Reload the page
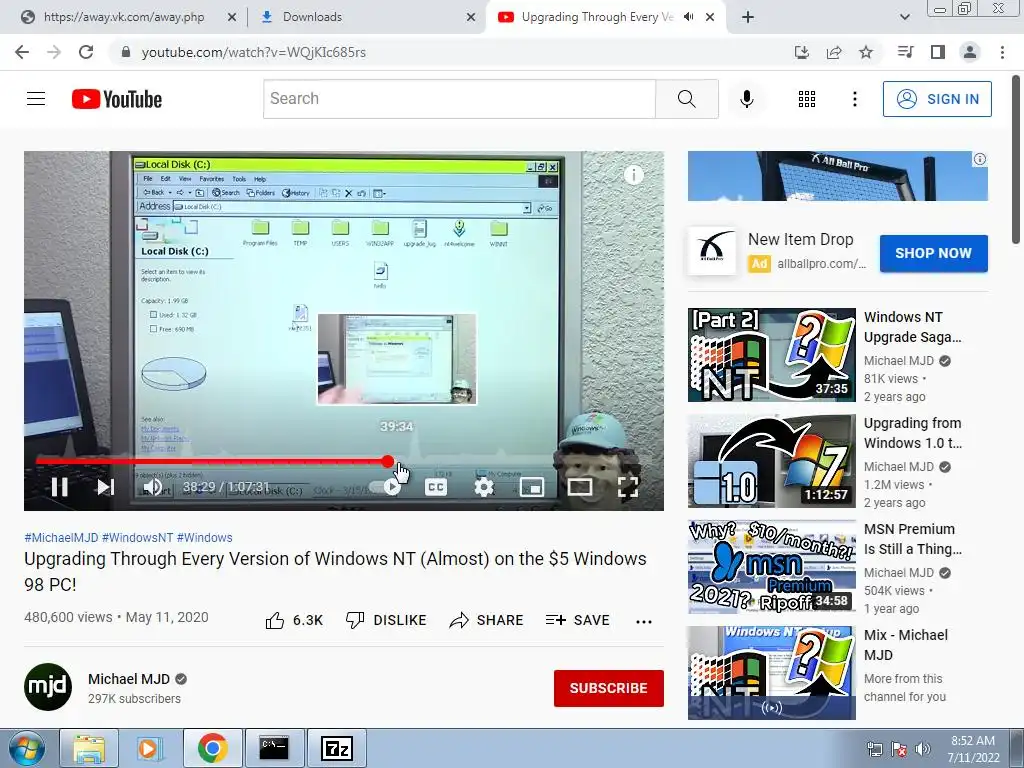Screen dimensions: 1024x768 [x=86, y=52]
